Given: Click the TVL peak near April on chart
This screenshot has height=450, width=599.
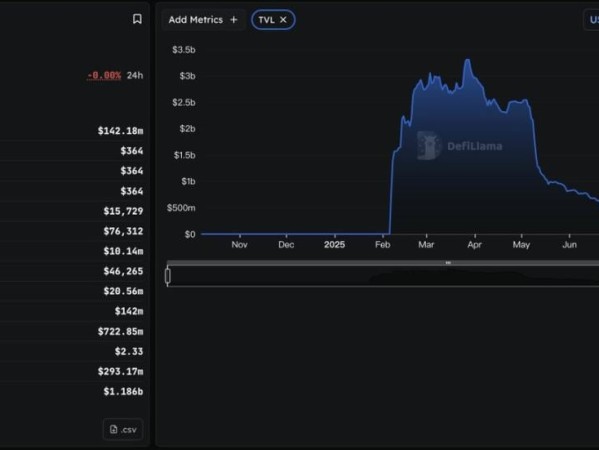Looking at the screenshot, I should [x=468, y=60].
